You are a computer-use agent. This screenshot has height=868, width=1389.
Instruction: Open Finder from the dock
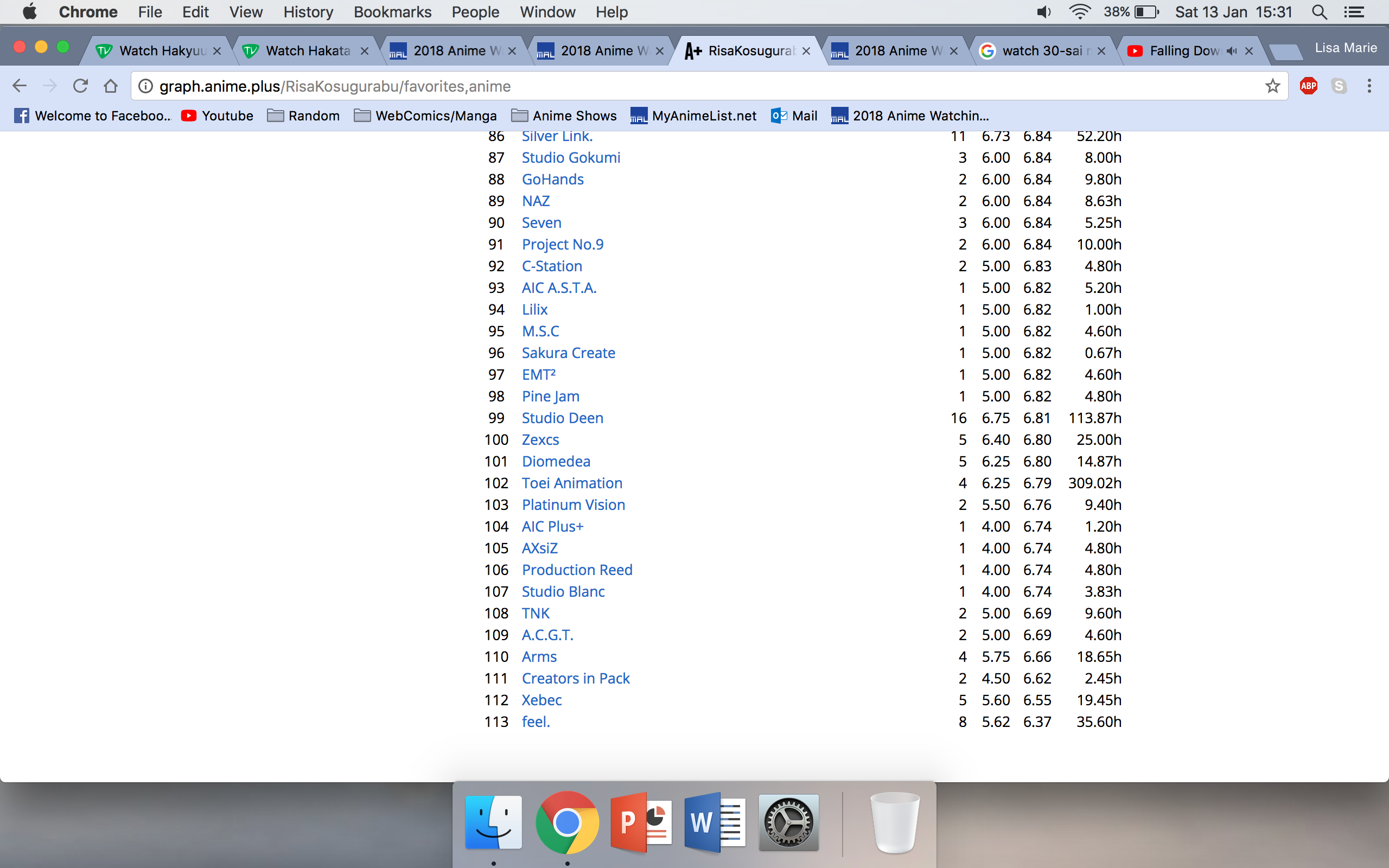[x=493, y=822]
